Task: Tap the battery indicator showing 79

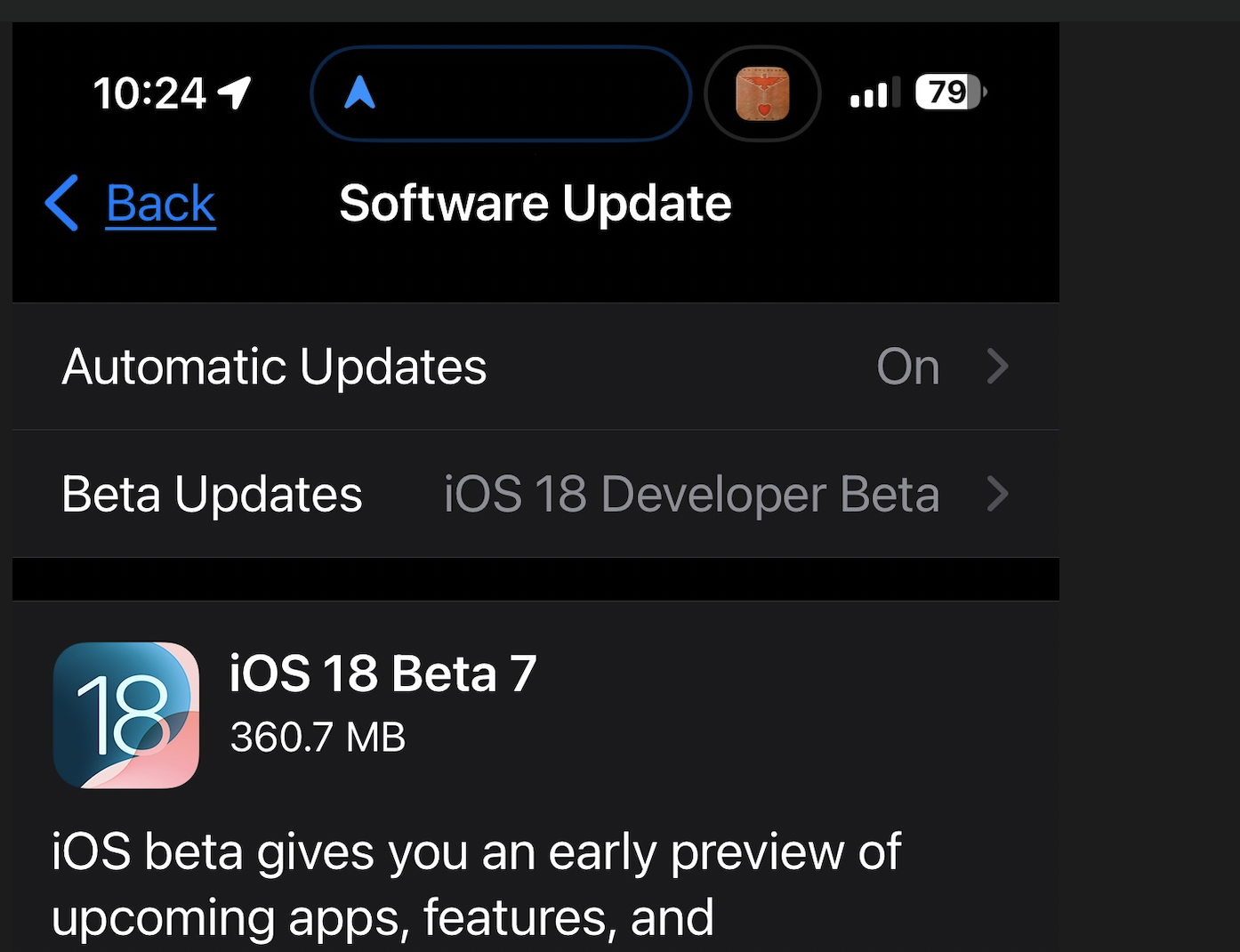Action: pos(949,93)
